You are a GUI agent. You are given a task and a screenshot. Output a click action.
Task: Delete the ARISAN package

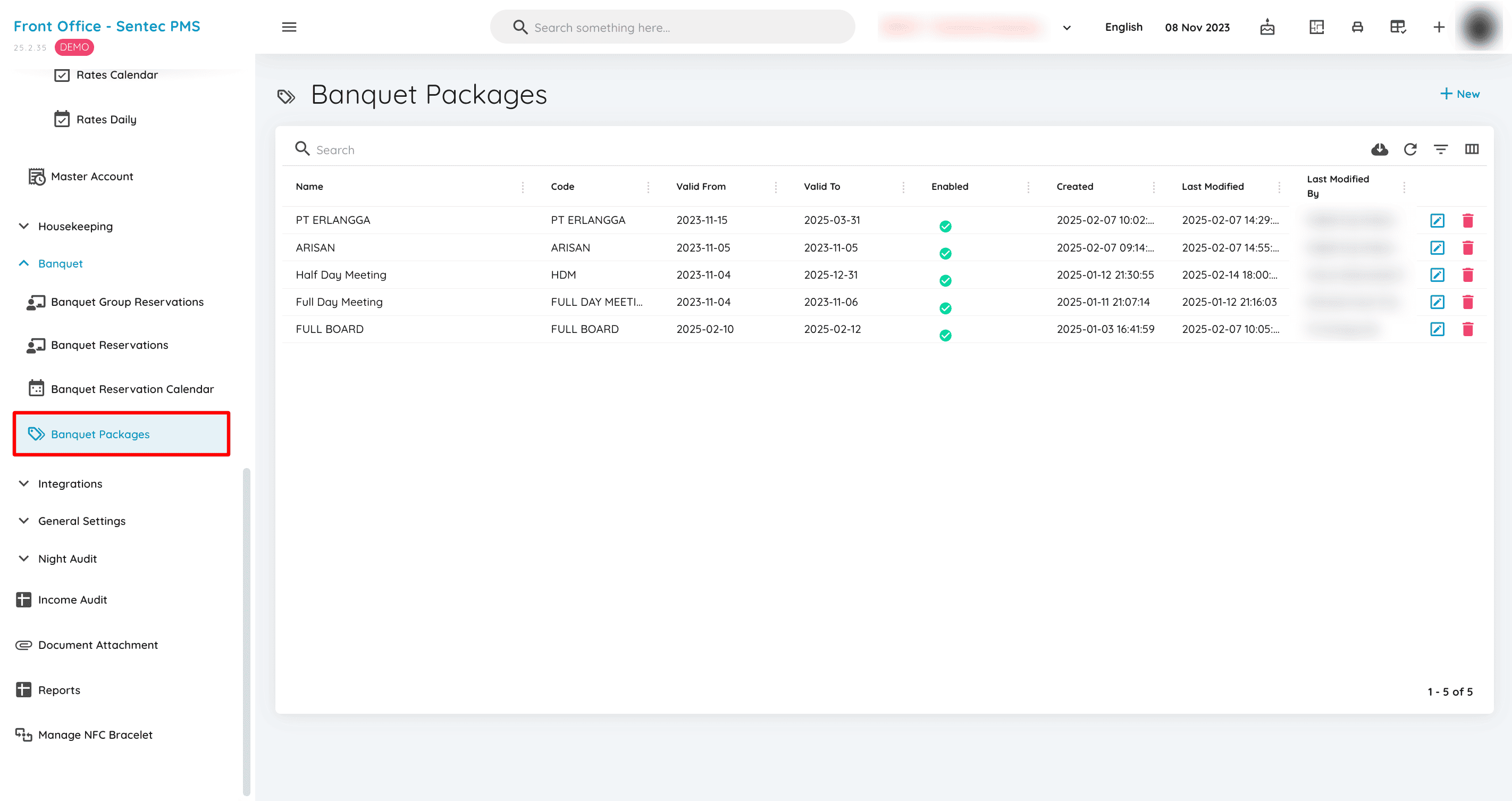pos(1467,248)
